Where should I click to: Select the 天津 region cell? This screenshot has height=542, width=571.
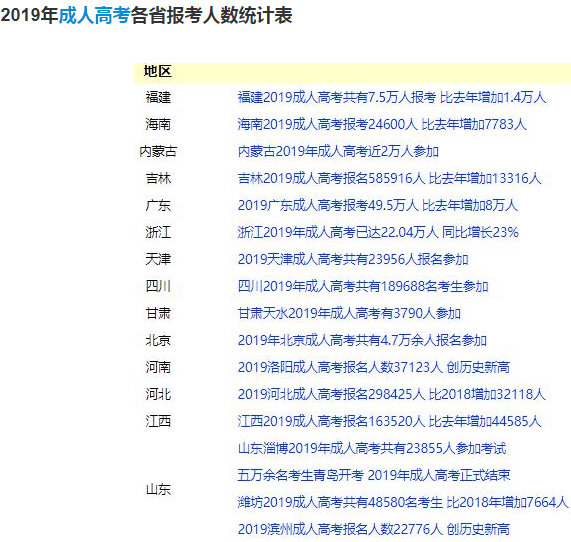pyautogui.click(x=158, y=259)
